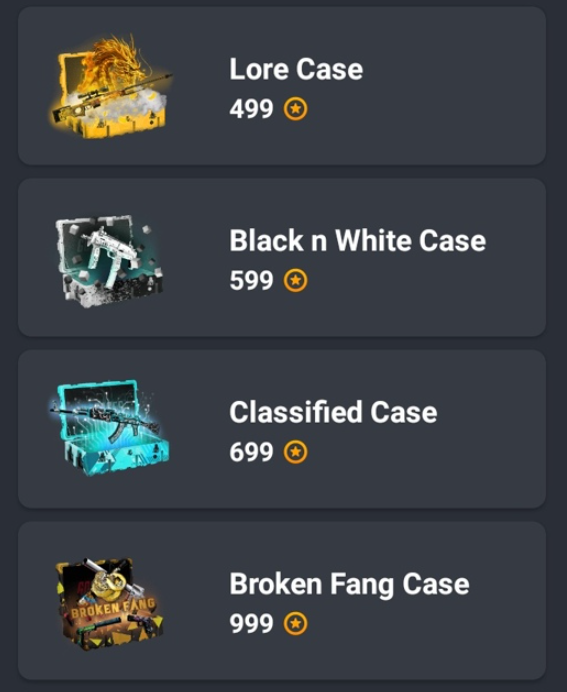Viewport: 567px width, 692px height.
Task: Click the 599 price label
Action: (252, 281)
